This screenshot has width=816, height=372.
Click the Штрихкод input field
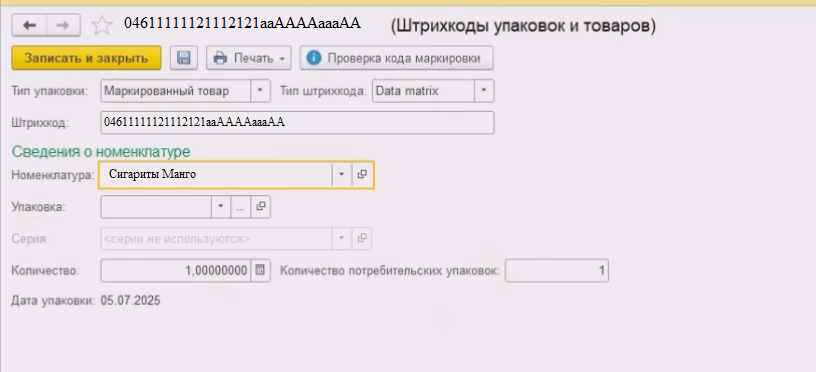click(x=297, y=123)
